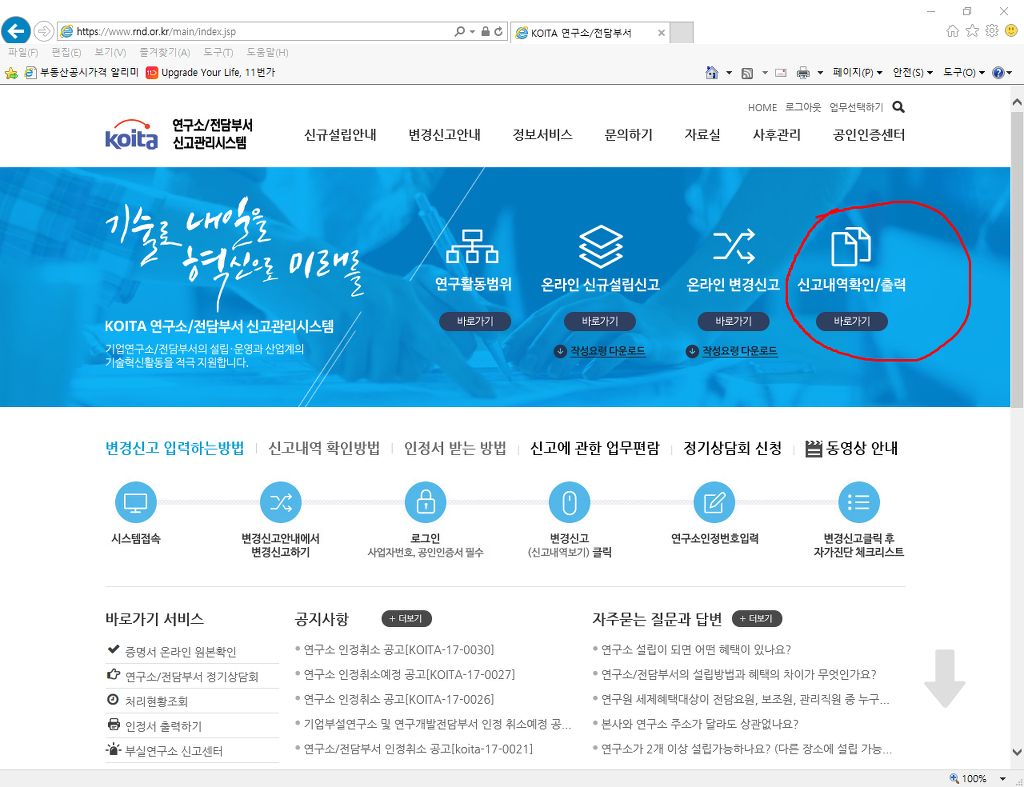
Task: Open browser settings gear icon
Action: coord(992,31)
